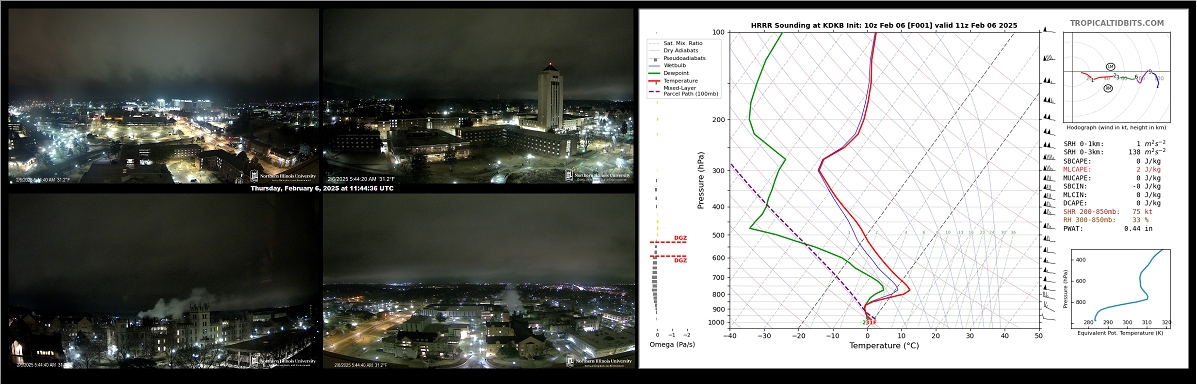
Task: Click the upper red DGZ label
Action: (x=680, y=238)
